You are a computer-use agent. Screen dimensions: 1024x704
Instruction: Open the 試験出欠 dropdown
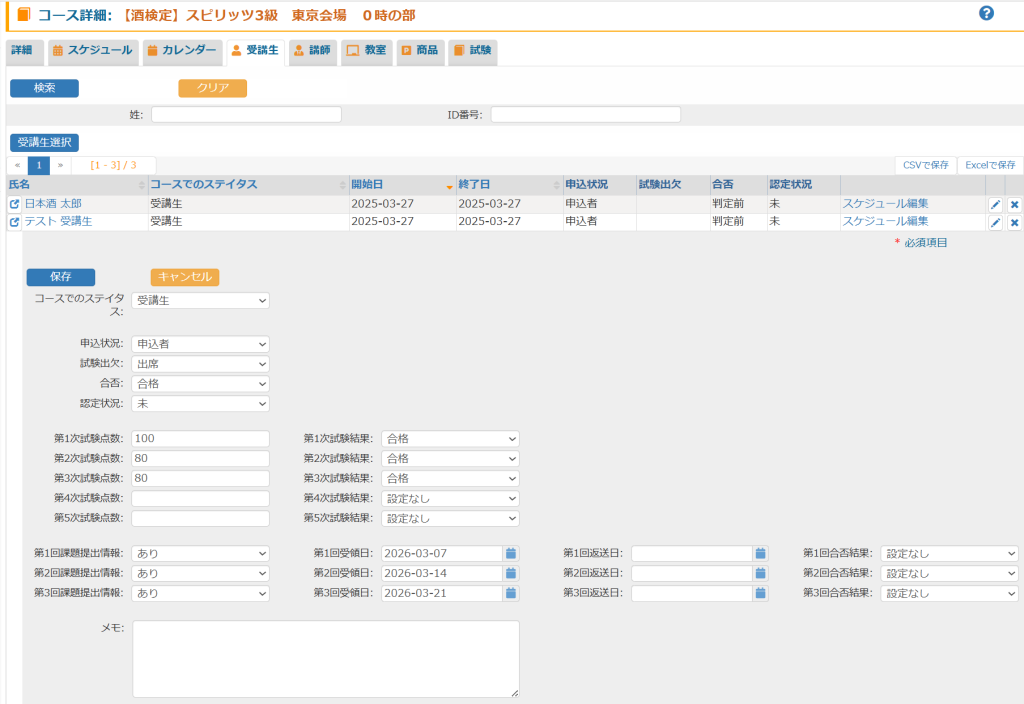coord(200,364)
